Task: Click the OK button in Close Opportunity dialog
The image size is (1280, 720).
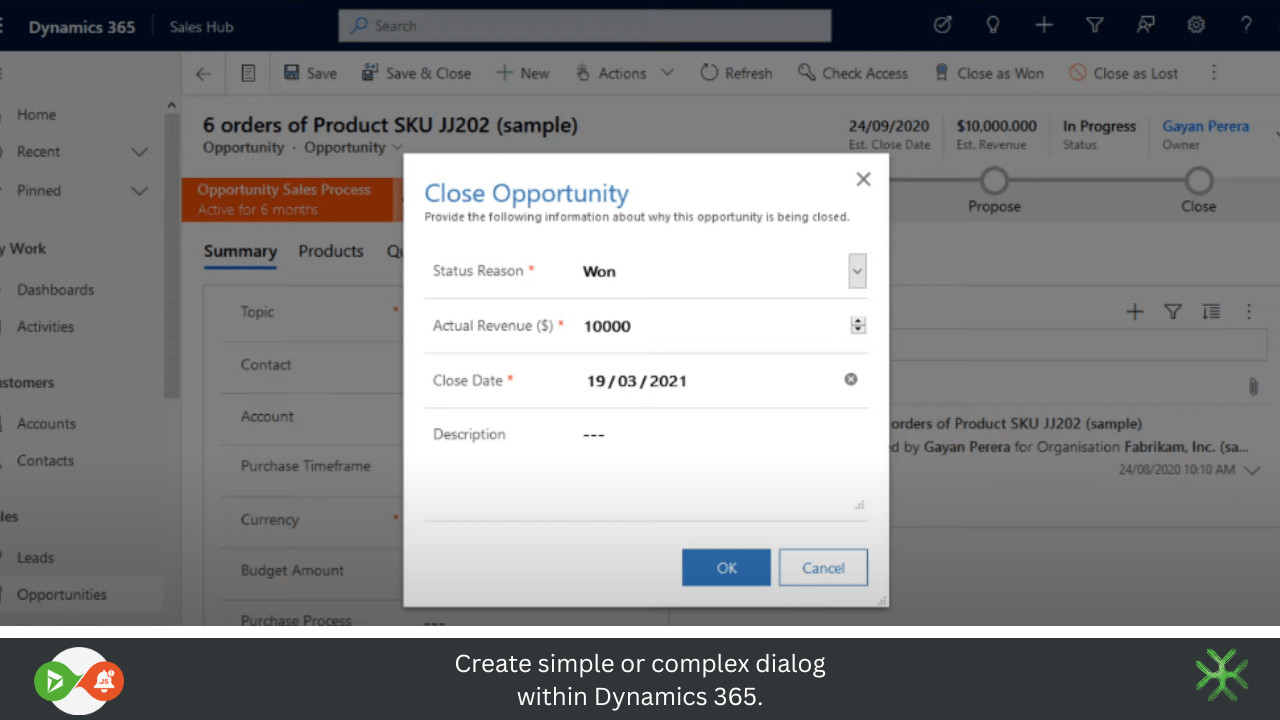Action: coord(726,567)
